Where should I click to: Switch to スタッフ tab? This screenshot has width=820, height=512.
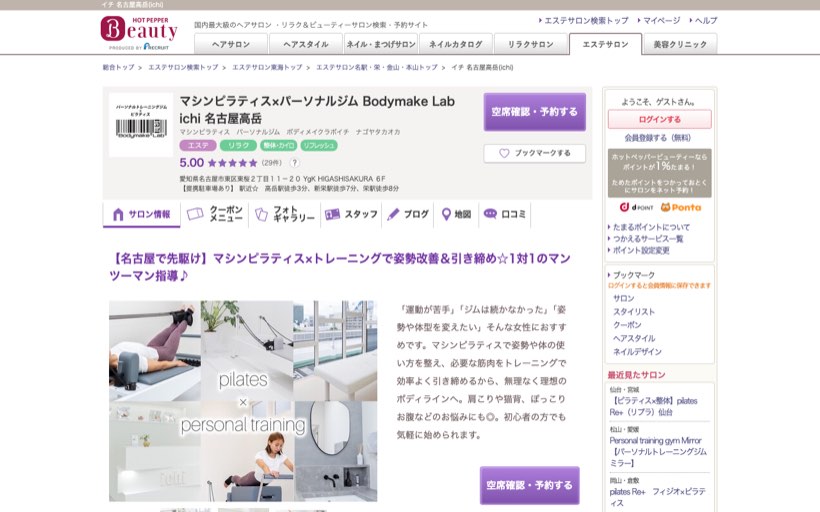point(351,214)
